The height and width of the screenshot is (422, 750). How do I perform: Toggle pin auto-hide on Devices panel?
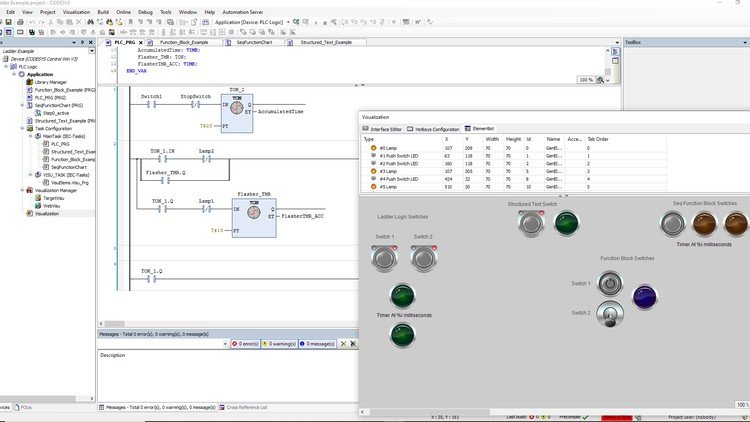82,43
